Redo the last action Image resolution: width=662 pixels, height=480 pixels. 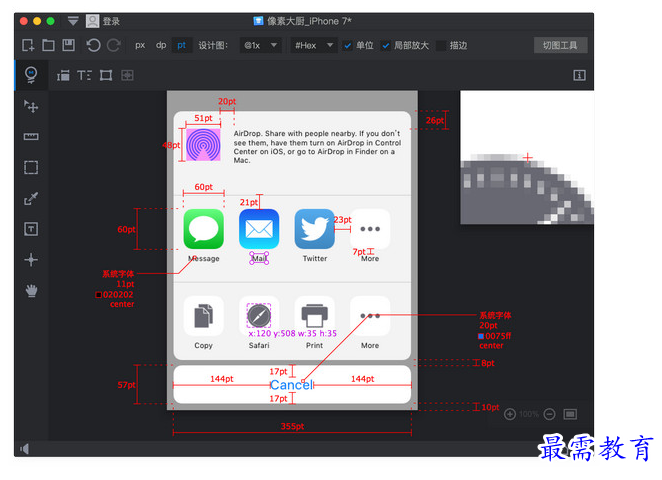pyautogui.click(x=114, y=45)
